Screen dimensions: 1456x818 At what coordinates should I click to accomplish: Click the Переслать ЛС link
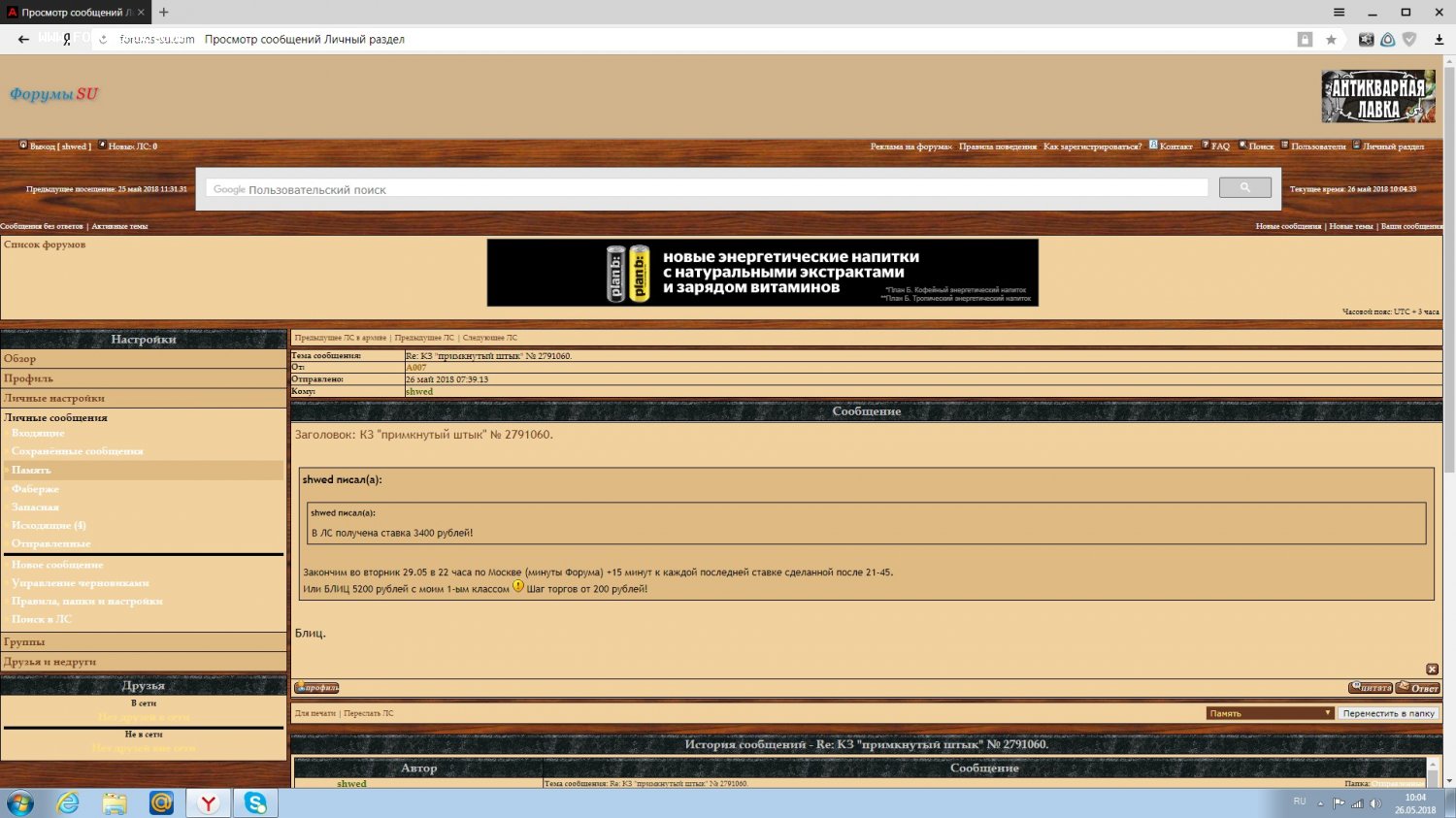tap(369, 713)
